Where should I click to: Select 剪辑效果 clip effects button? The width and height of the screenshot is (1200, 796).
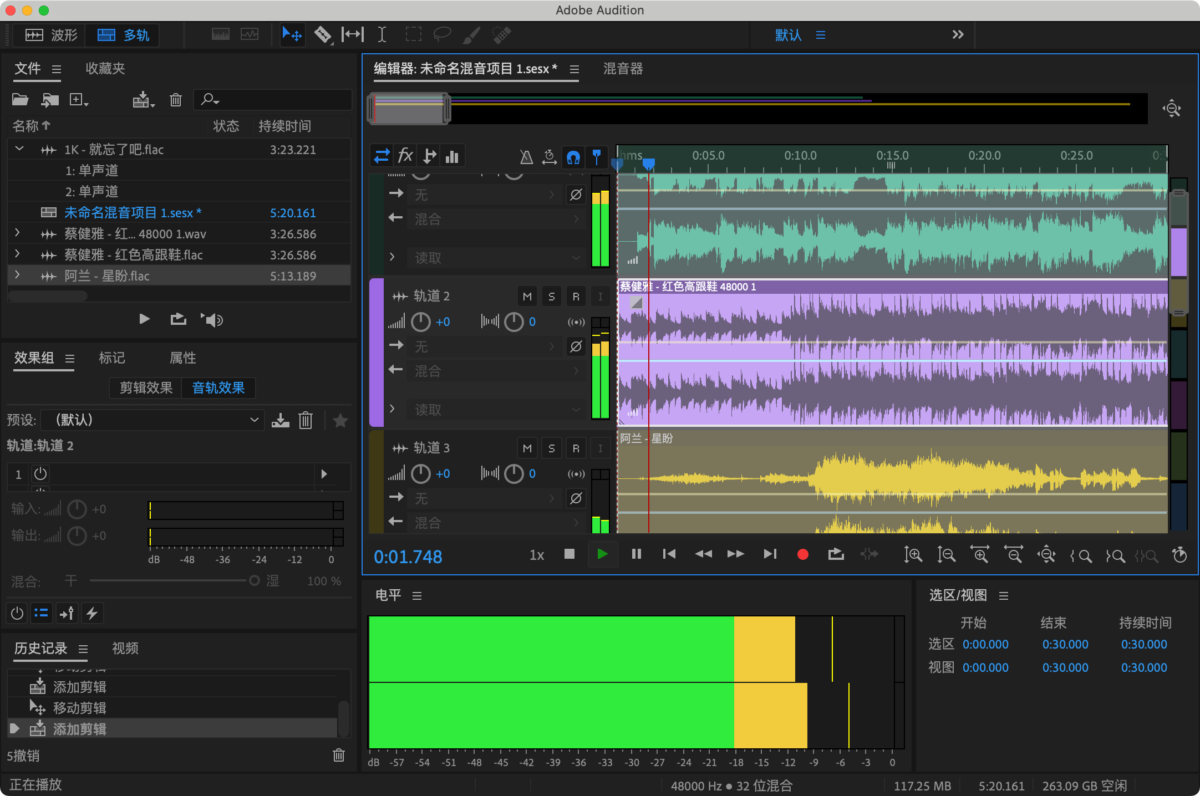click(x=146, y=388)
